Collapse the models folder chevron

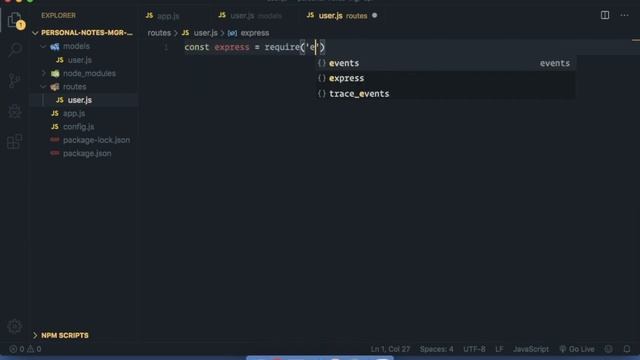(x=43, y=47)
